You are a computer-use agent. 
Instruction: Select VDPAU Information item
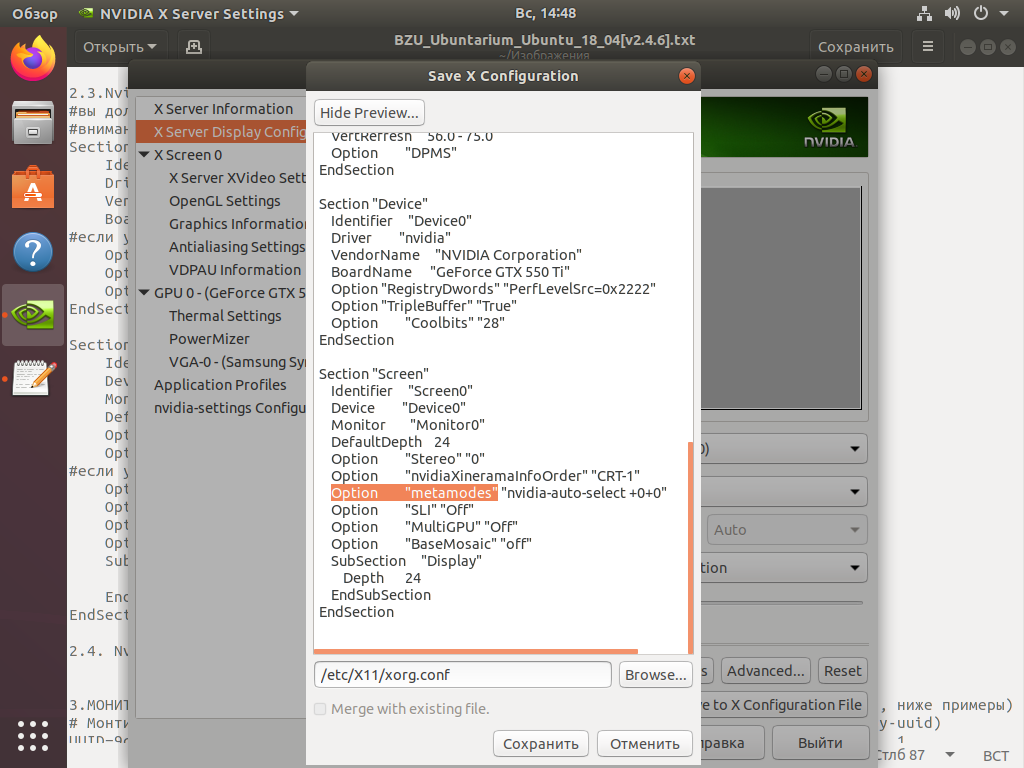point(235,270)
